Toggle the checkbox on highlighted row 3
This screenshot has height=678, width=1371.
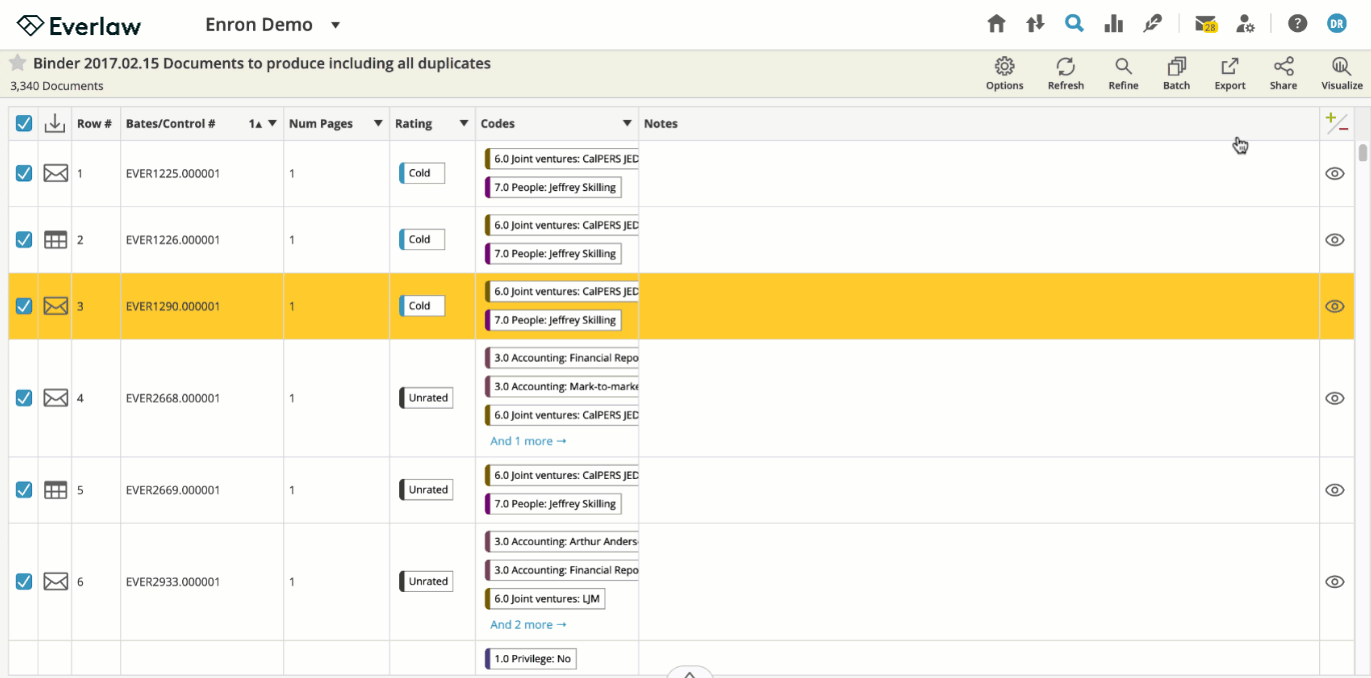pyautogui.click(x=23, y=305)
